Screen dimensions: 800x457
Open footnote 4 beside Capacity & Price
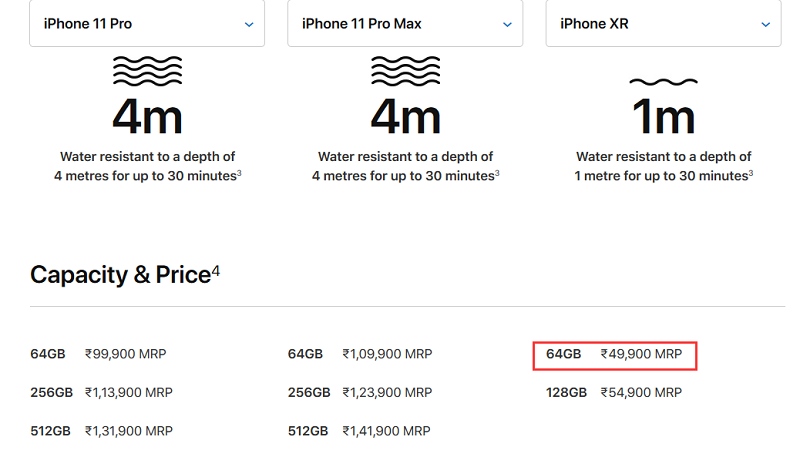click(216, 270)
